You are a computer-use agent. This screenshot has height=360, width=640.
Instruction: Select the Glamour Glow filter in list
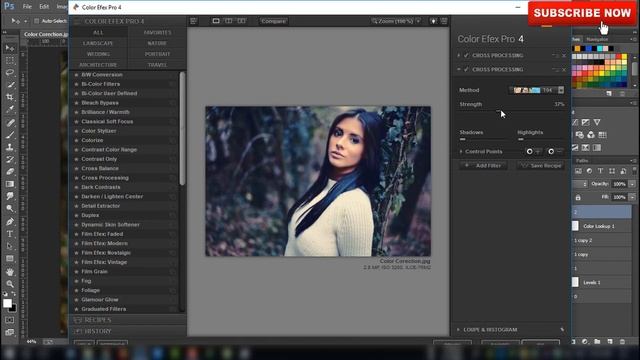(x=100, y=300)
